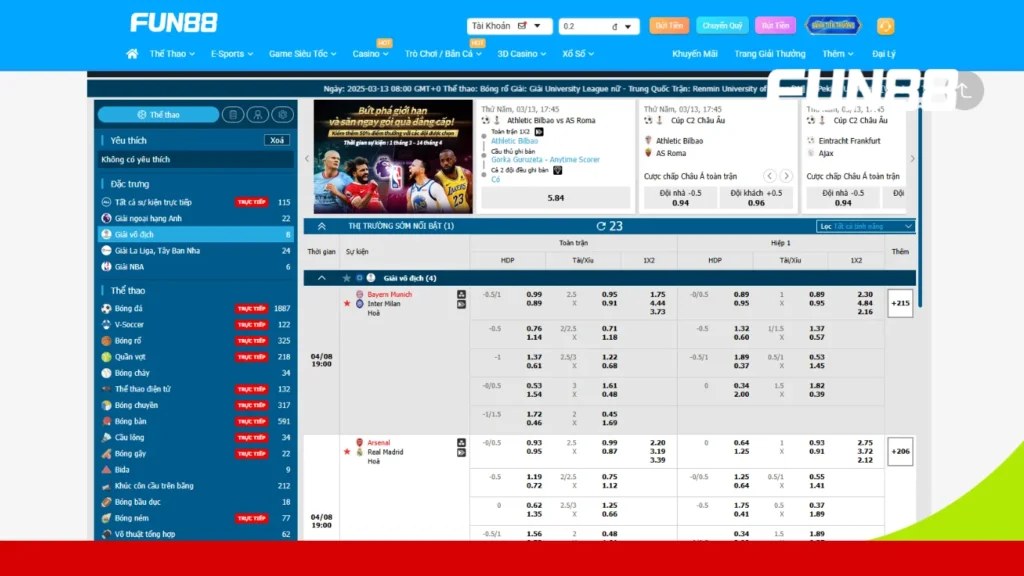Open the 3D Casino menu
The height and width of the screenshot is (576, 1024).
pyautogui.click(x=521, y=54)
